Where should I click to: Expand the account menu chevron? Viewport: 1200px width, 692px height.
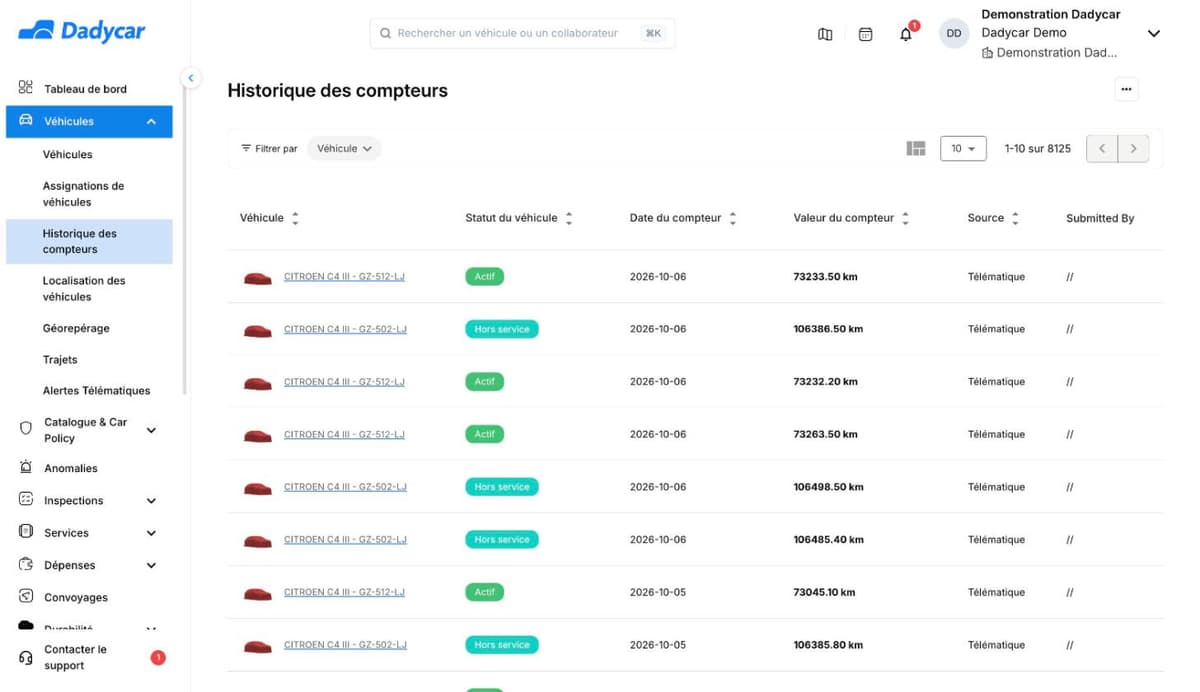click(1153, 33)
